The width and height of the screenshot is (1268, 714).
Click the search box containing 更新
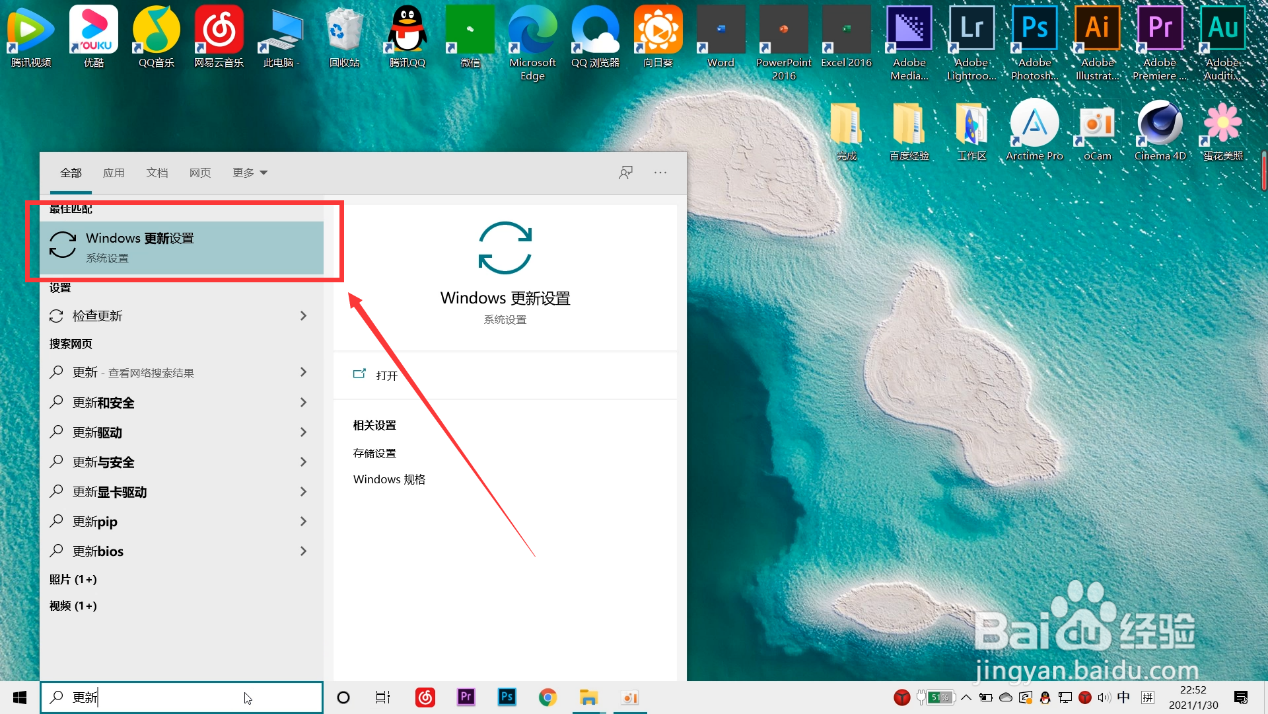[182, 697]
